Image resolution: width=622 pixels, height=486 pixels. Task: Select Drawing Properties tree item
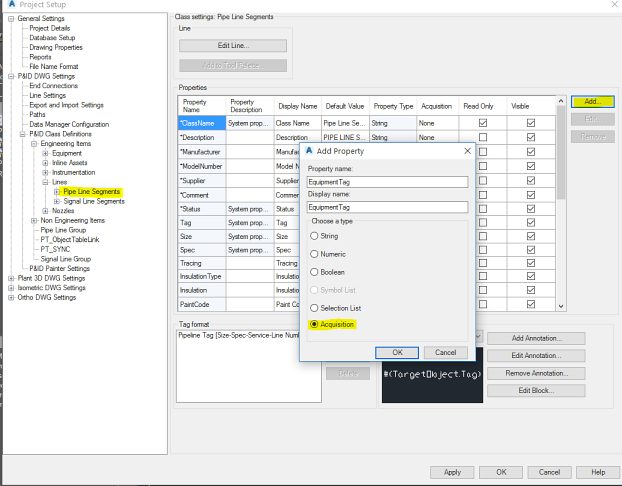56,47
